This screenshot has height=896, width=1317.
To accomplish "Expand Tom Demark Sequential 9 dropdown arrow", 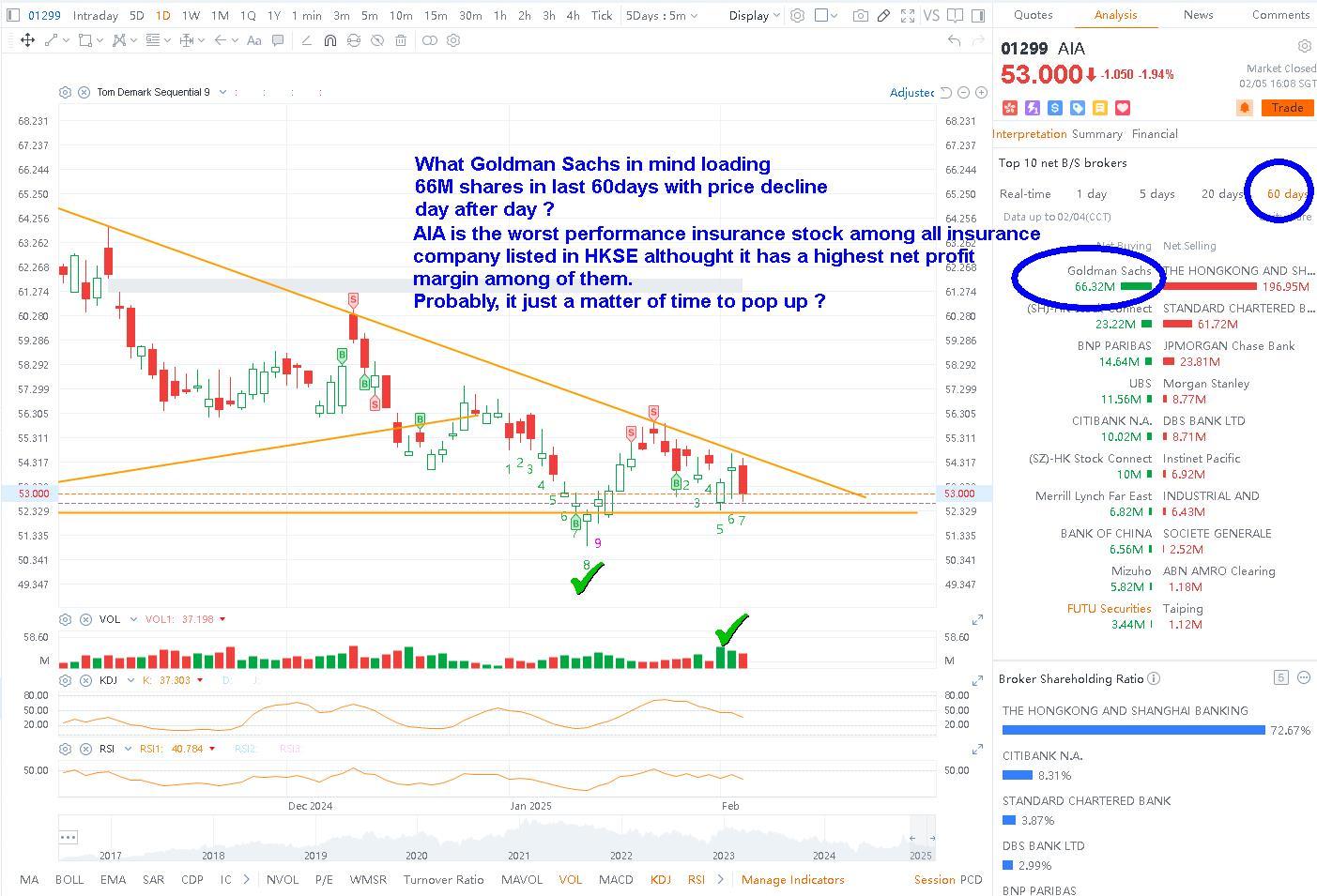I will coord(222,92).
